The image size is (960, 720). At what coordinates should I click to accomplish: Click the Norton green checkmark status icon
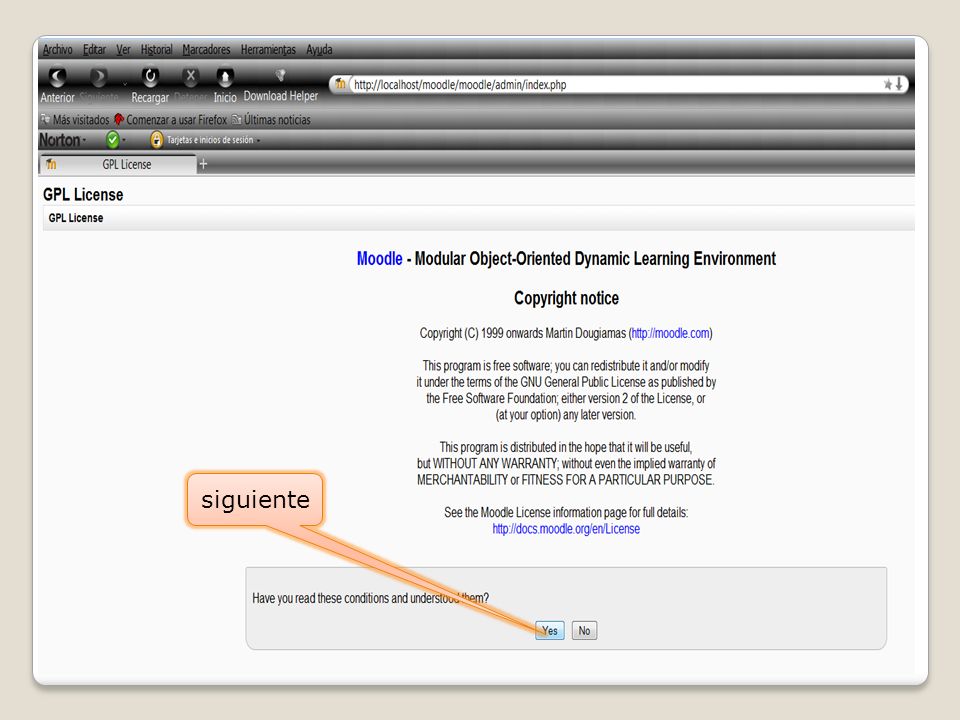(x=112, y=140)
